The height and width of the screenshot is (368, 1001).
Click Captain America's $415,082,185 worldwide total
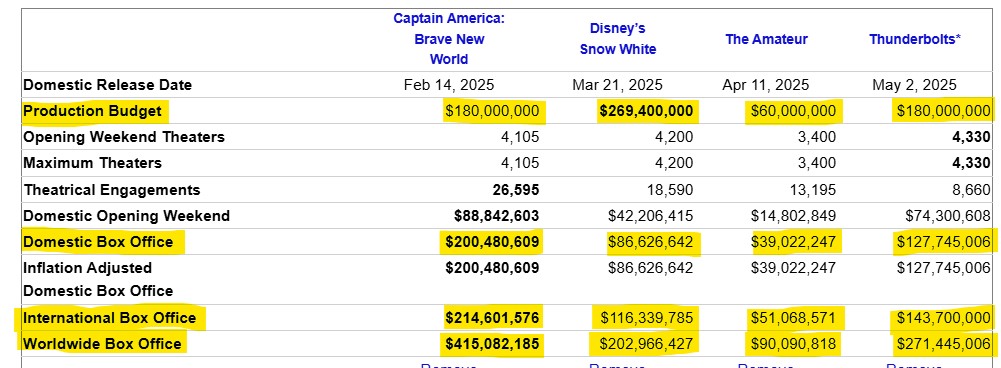click(492, 344)
